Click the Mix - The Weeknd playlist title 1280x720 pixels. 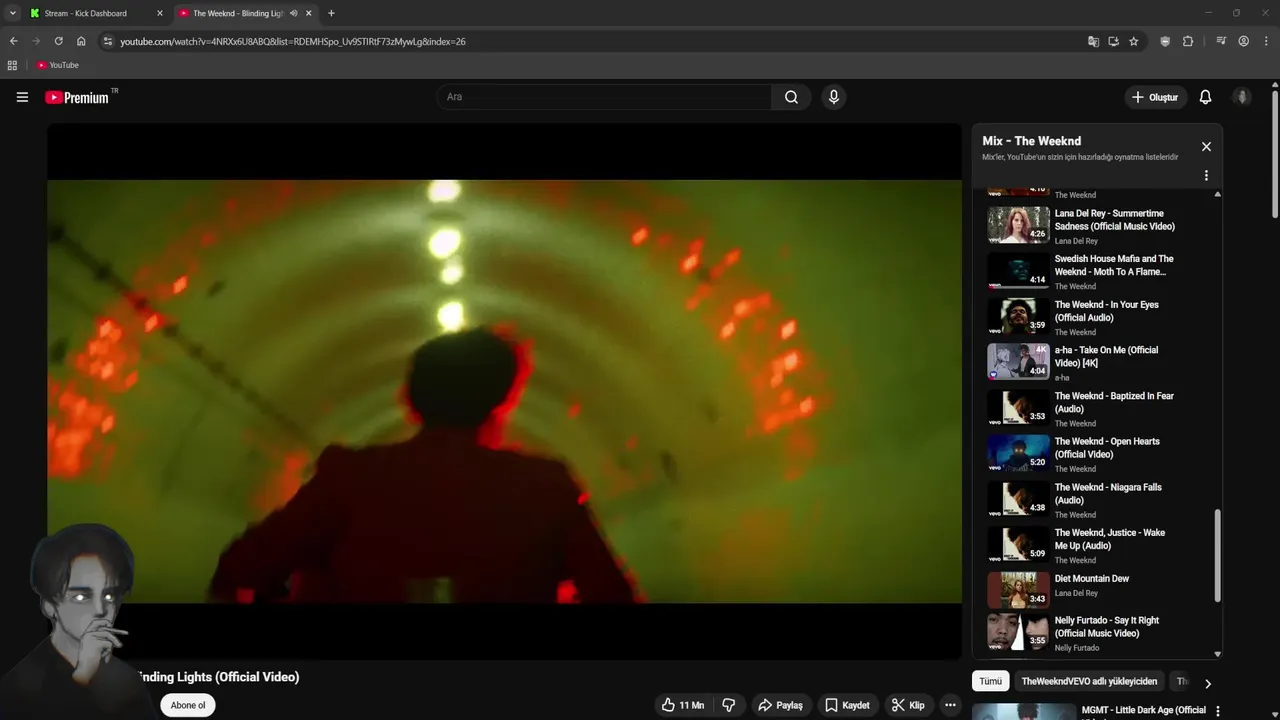click(x=1031, y=141)
